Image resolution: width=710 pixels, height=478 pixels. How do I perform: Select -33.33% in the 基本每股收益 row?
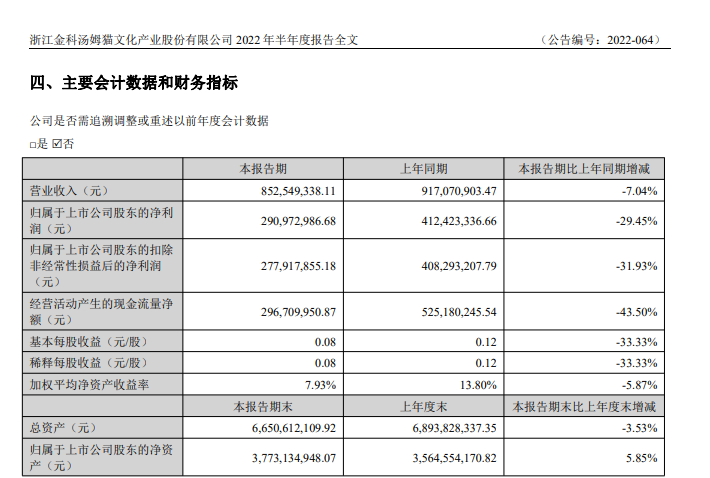637,342
